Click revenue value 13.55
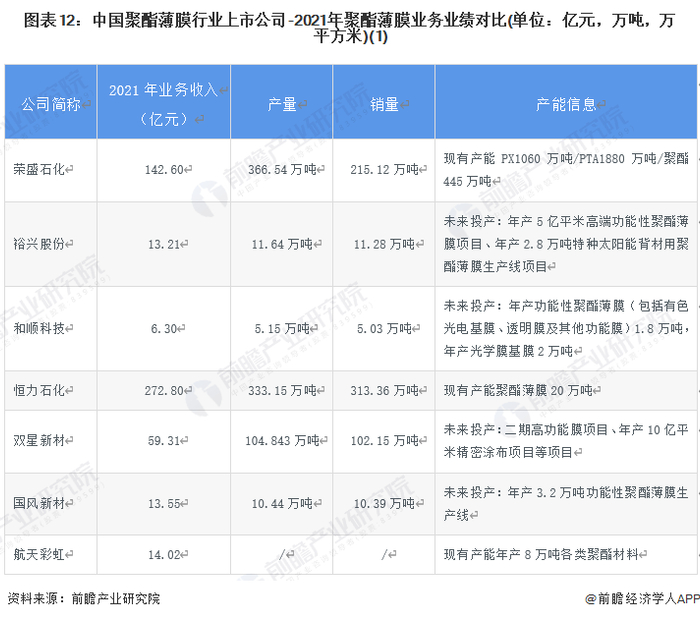The width and height of the screenshot is (700, 619). coord(164,504)
